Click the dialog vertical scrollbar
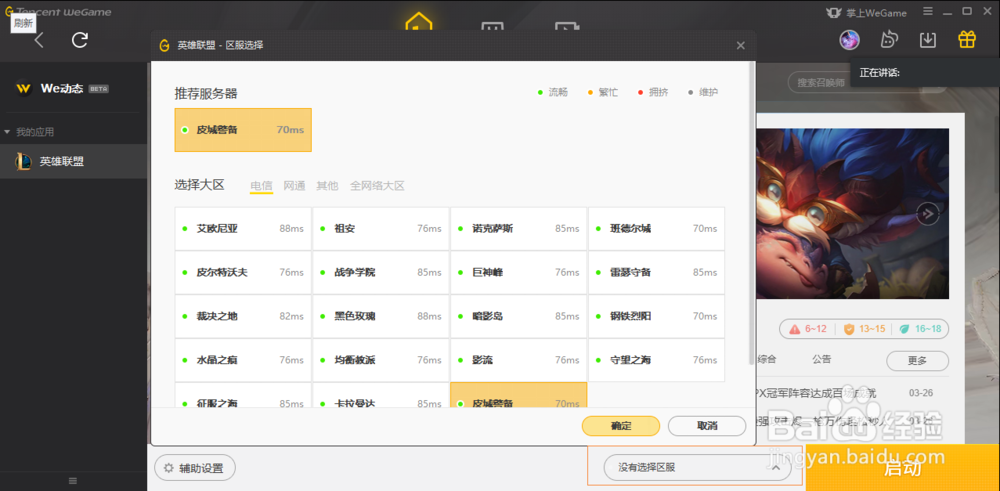Image resolution: width=1000 pixels, height=491 pixels. pyautogui.click(x=751, y=213)
